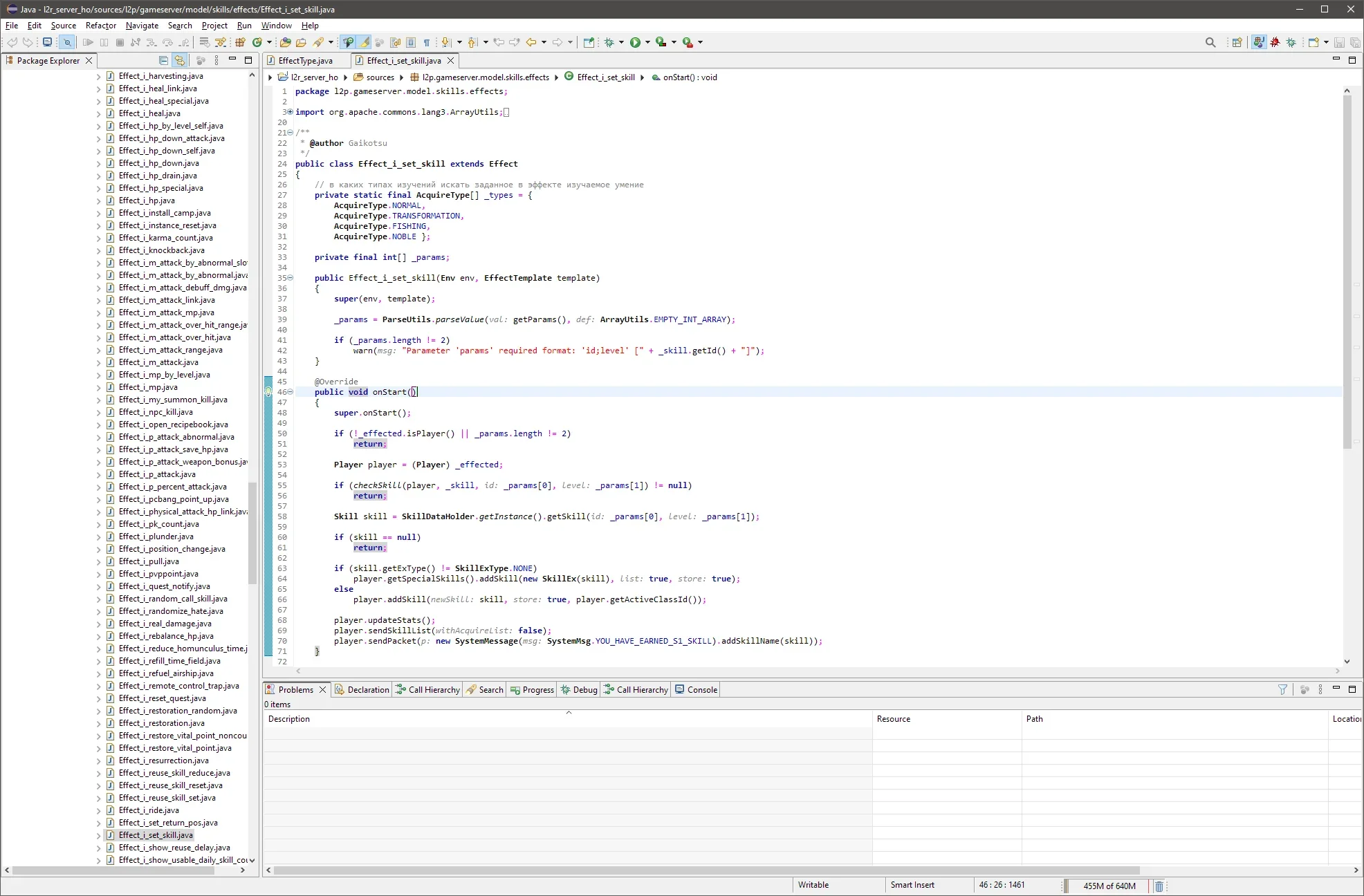Open the New Java Class dropdown arrow
Image resolution: width=1364 pixels, height=896 pixels.
pos(269,42)
